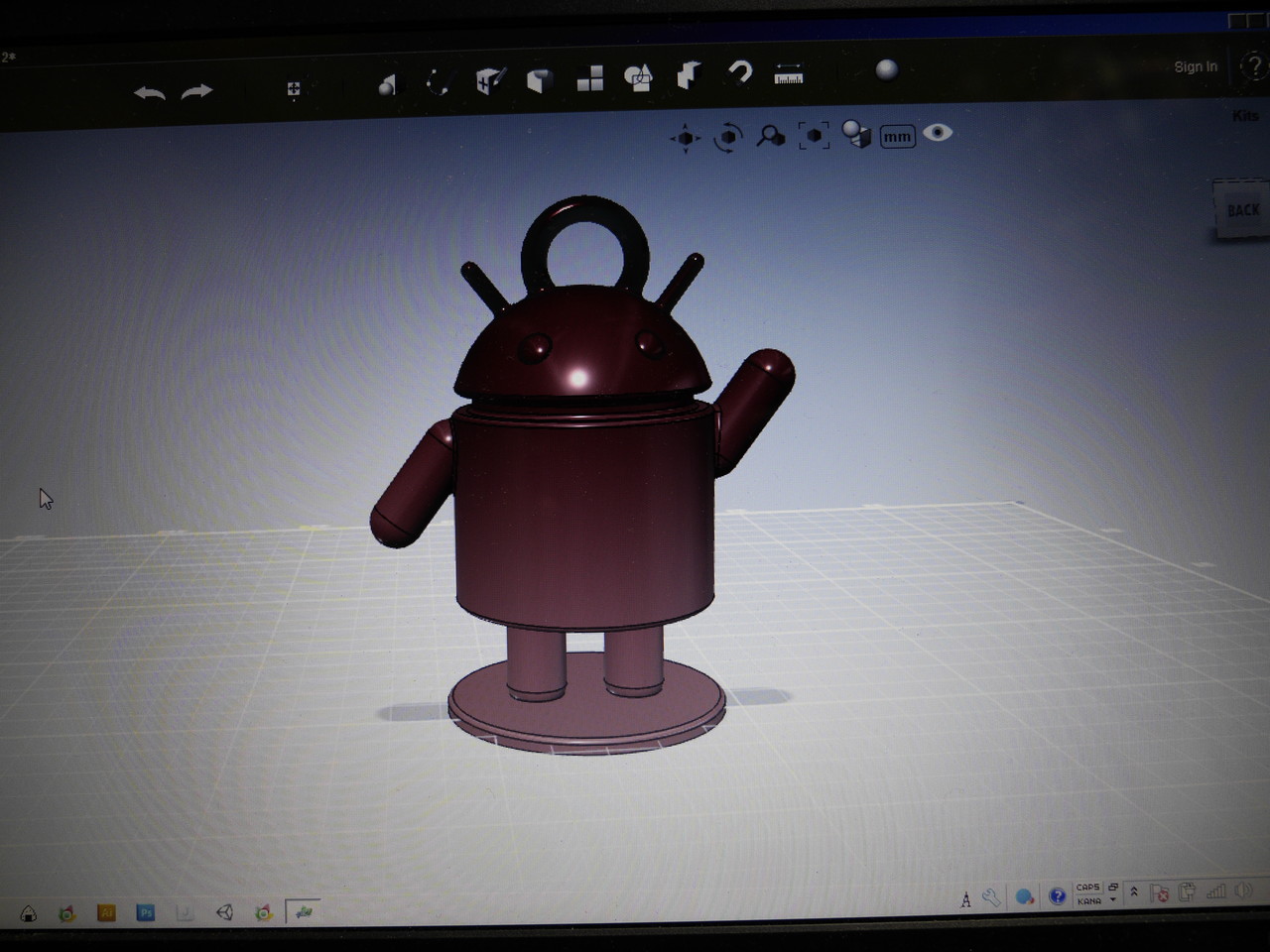This screenshot has width=1270, height=952.
Task: Open the Chrome icon beside the Illustrator icon
Action: [67, 913]
